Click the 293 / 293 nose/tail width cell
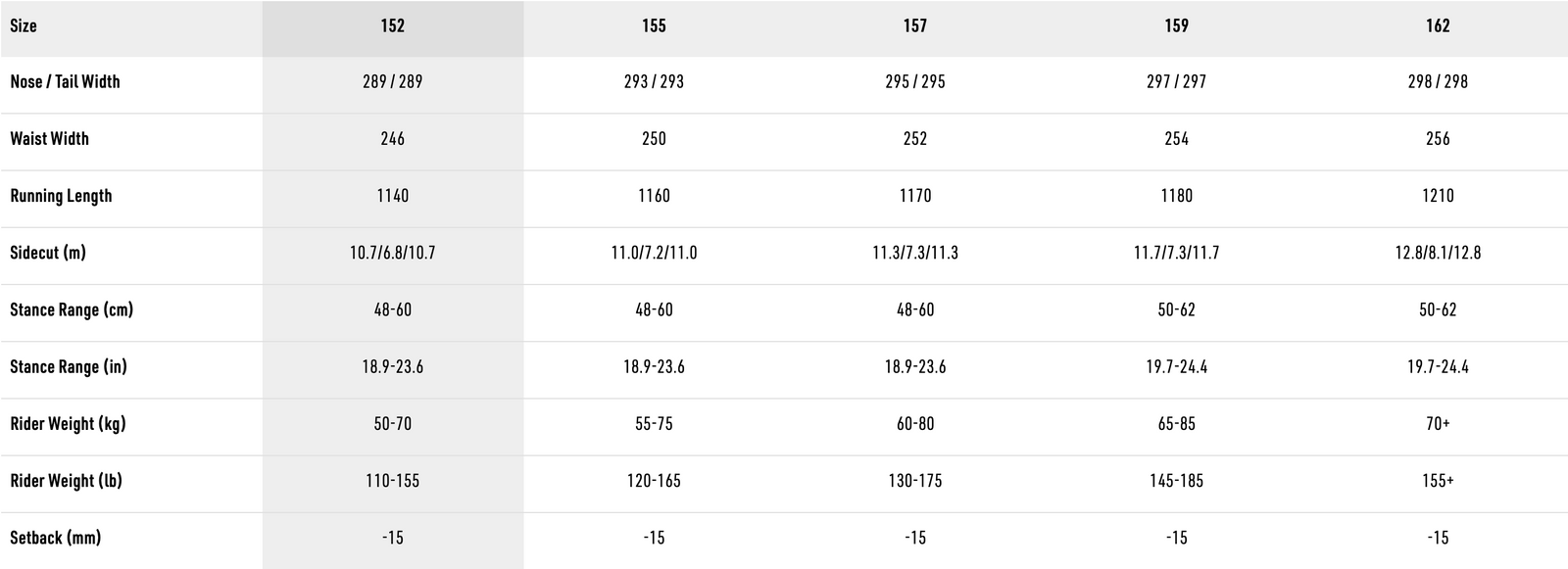The height and width of the screenshot is (569, 1568). (x=654, y=82)
